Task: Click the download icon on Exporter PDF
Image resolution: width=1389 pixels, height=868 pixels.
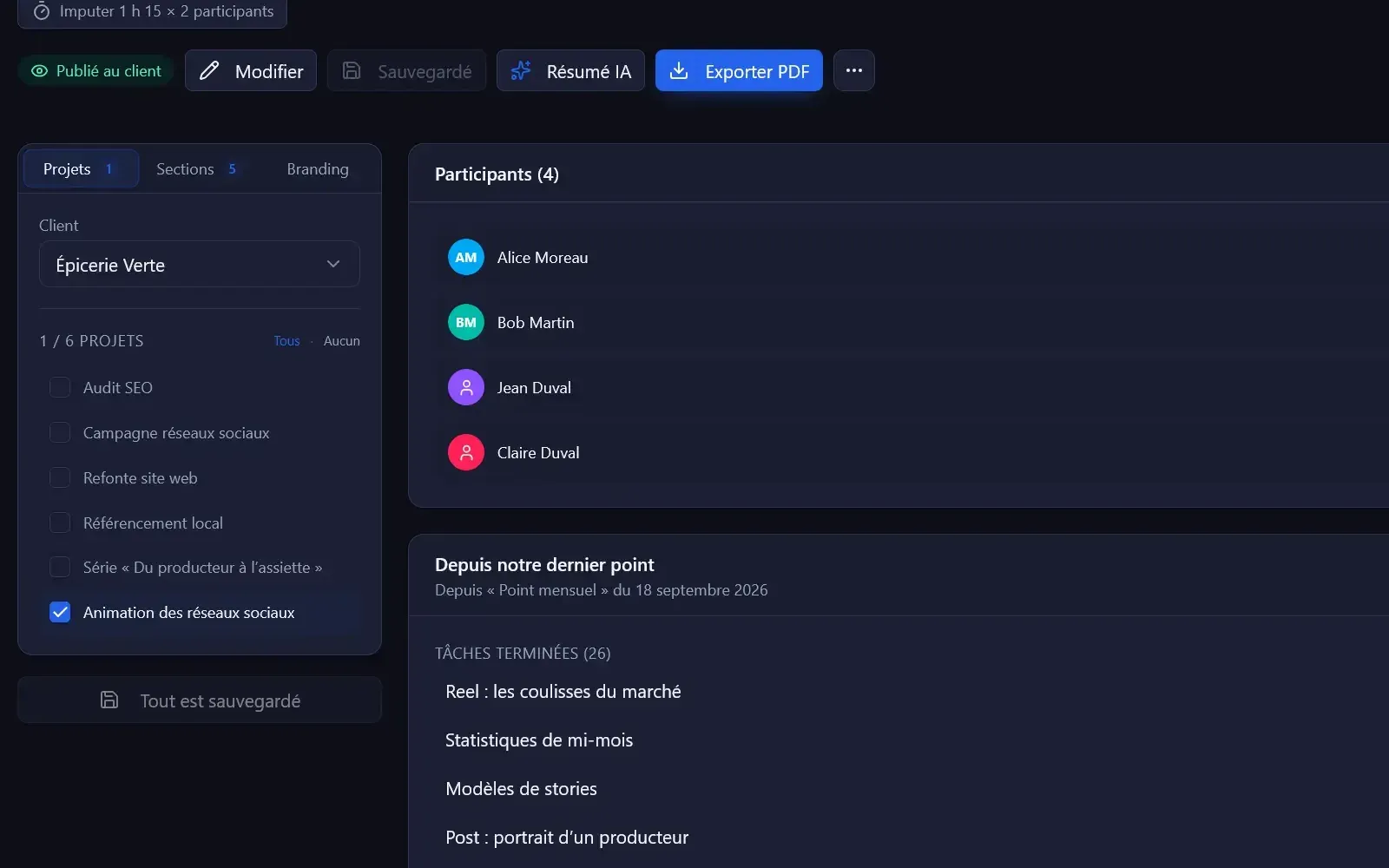Action: pyautogui.click(x=679, y=71)
